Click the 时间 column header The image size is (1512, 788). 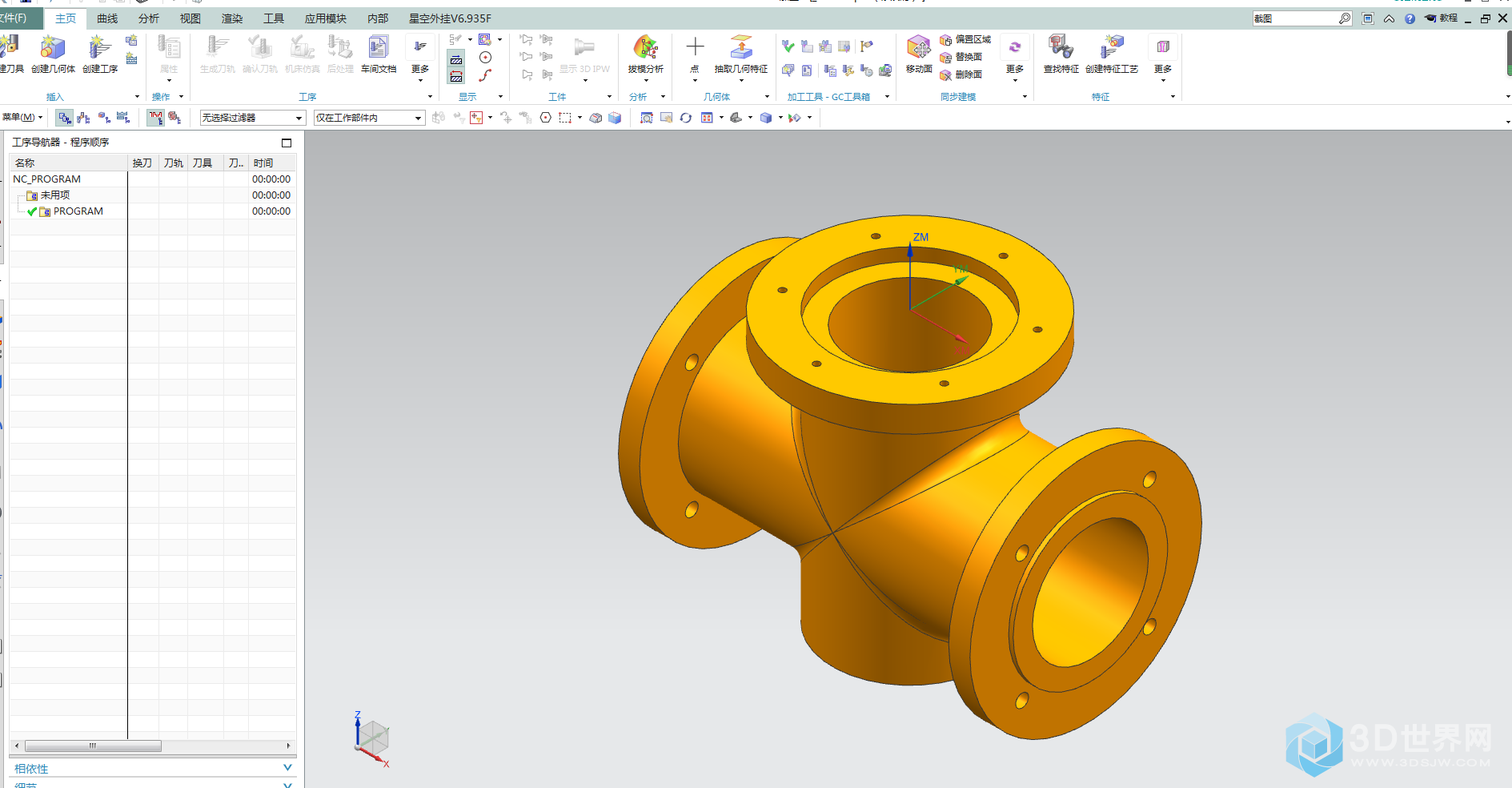[x=271, y=163]
